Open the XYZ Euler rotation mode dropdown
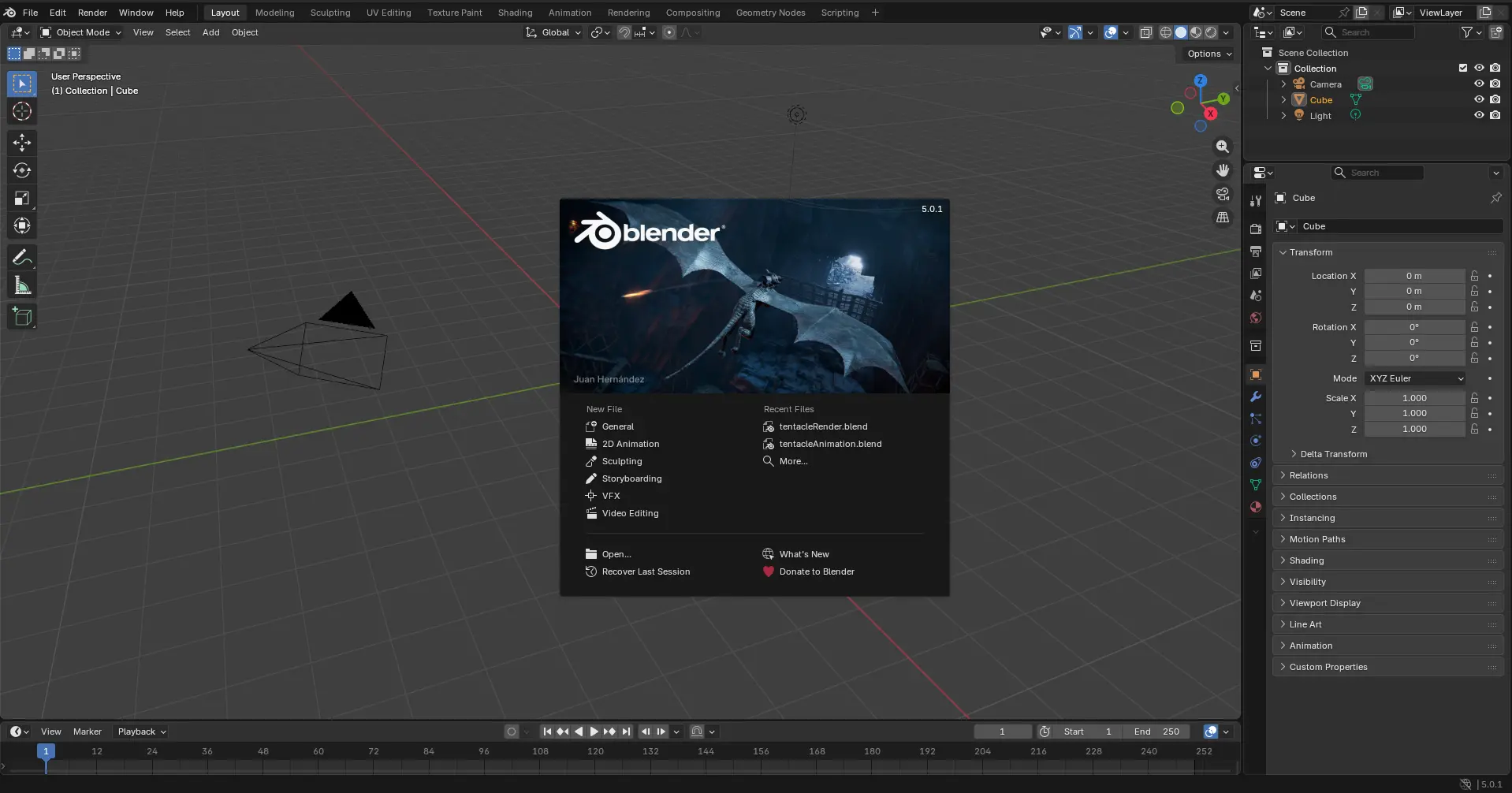Screen dimensions: 1512x793 1414,378
